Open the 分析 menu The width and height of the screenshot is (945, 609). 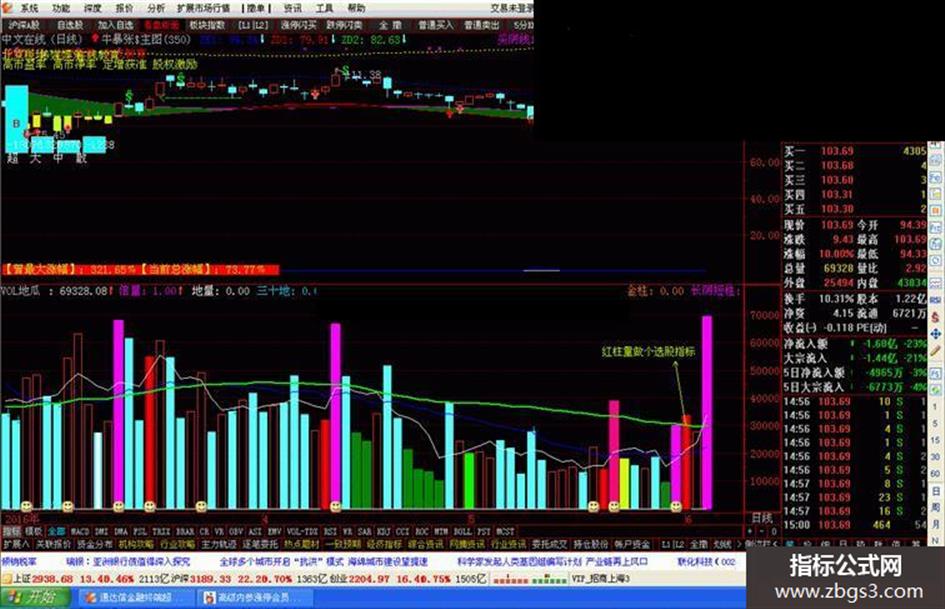pyautogui.click(x=156, y=8)
